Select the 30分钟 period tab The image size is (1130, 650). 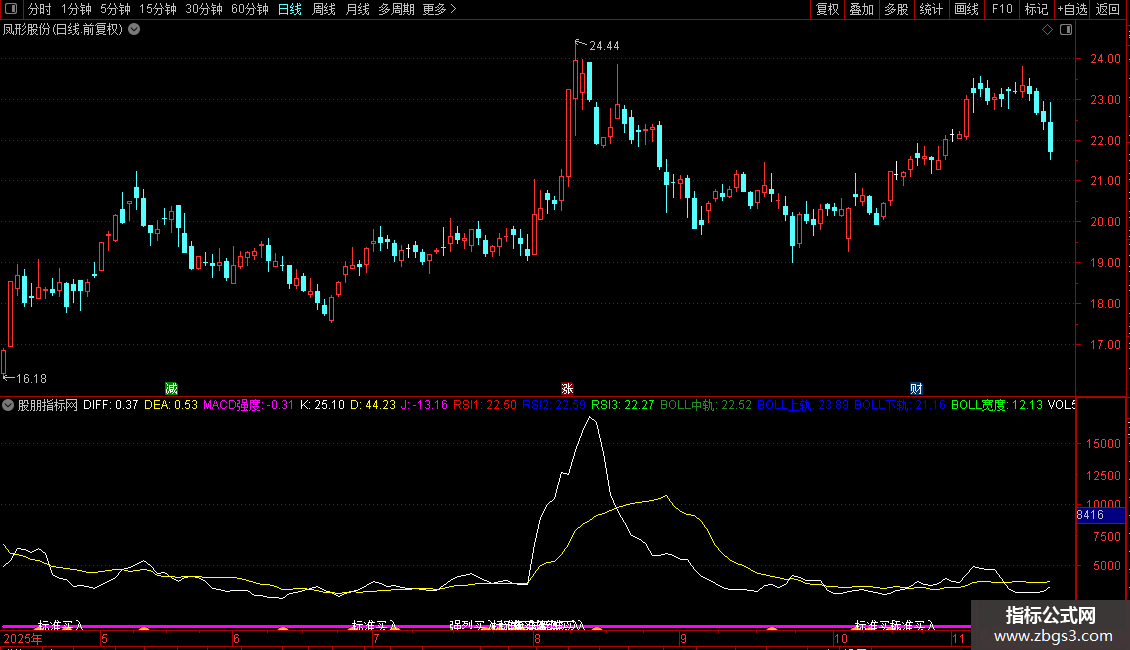click(x=204, y=10)
